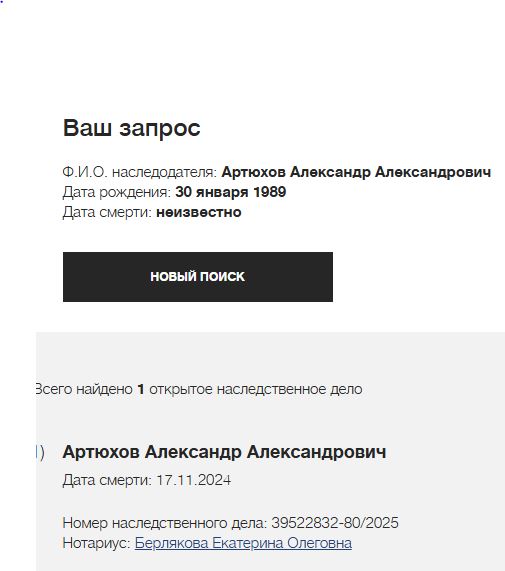
Task: Click the Дата рождения label
Action: pyautogui.click(x=117, y=192)
